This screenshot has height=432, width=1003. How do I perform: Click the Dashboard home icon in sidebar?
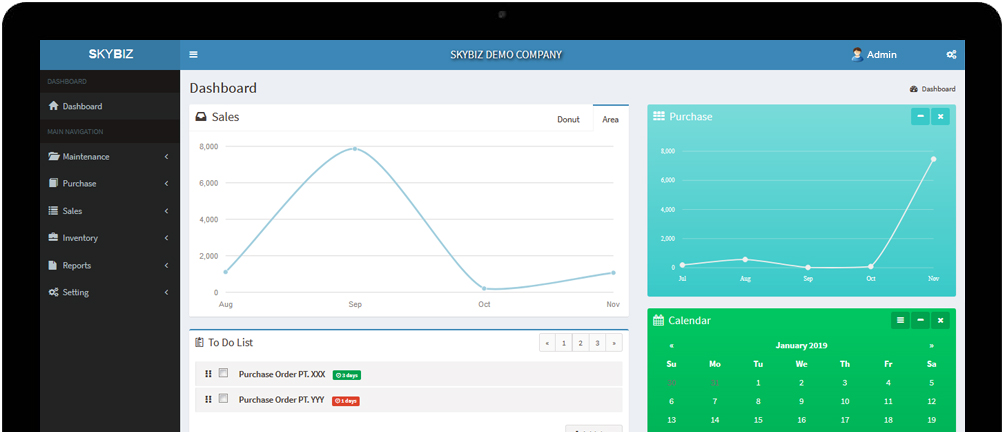[x=53, y=106]
